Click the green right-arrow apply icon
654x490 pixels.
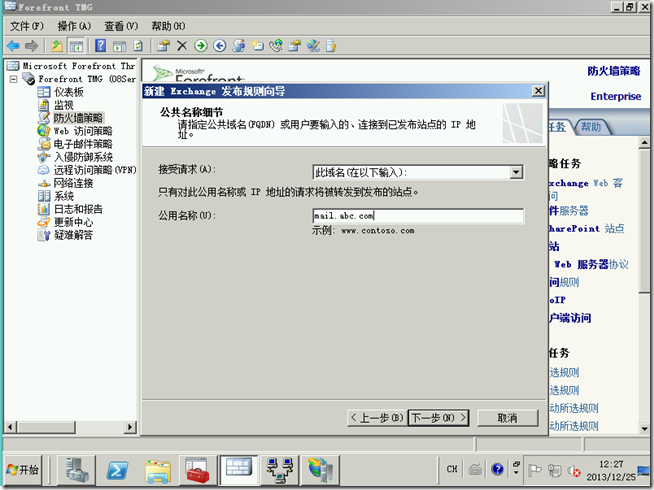point(201,45)
